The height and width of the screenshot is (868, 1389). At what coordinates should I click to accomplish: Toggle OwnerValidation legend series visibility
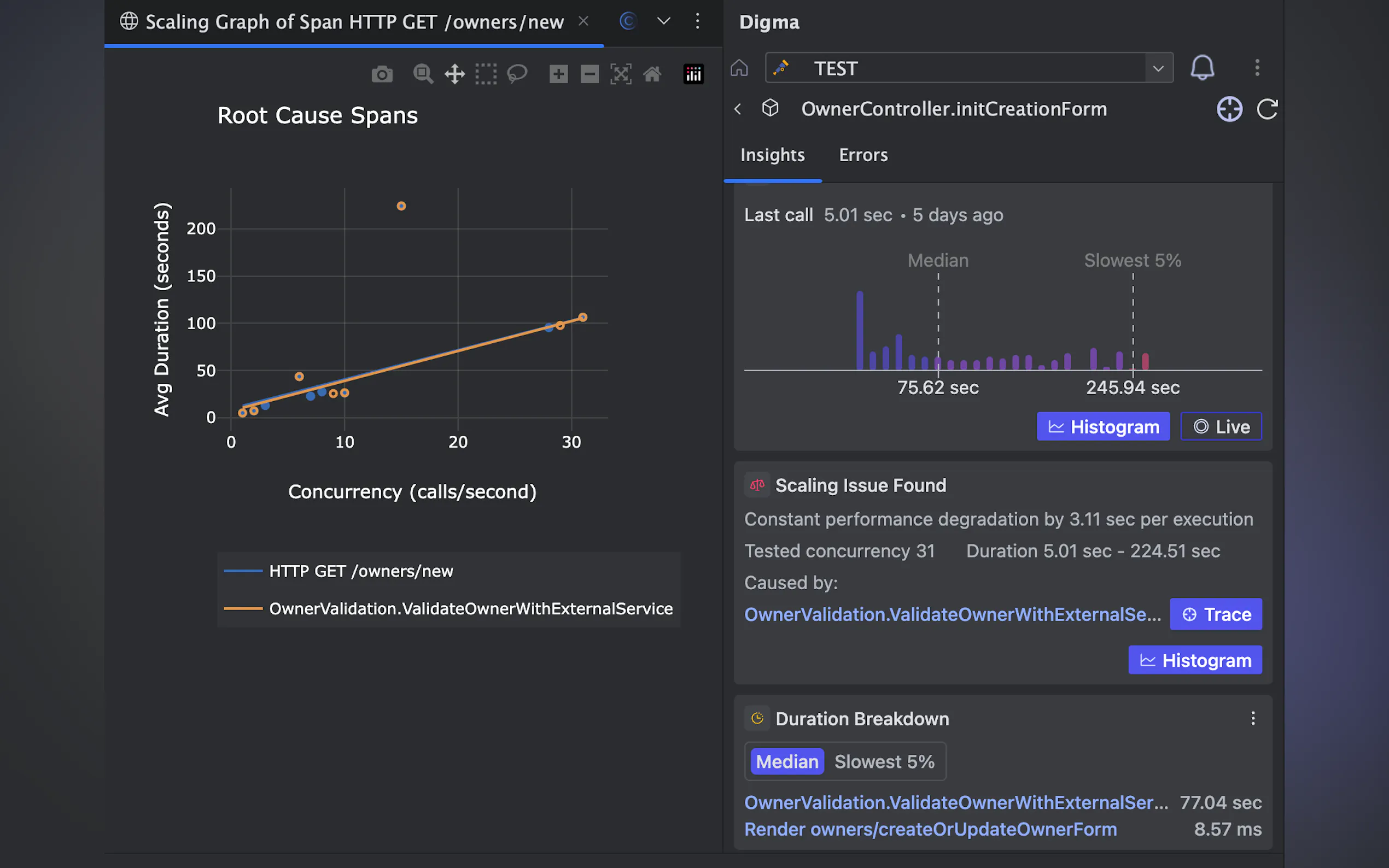pyautogui.click(x=470, y=608)
